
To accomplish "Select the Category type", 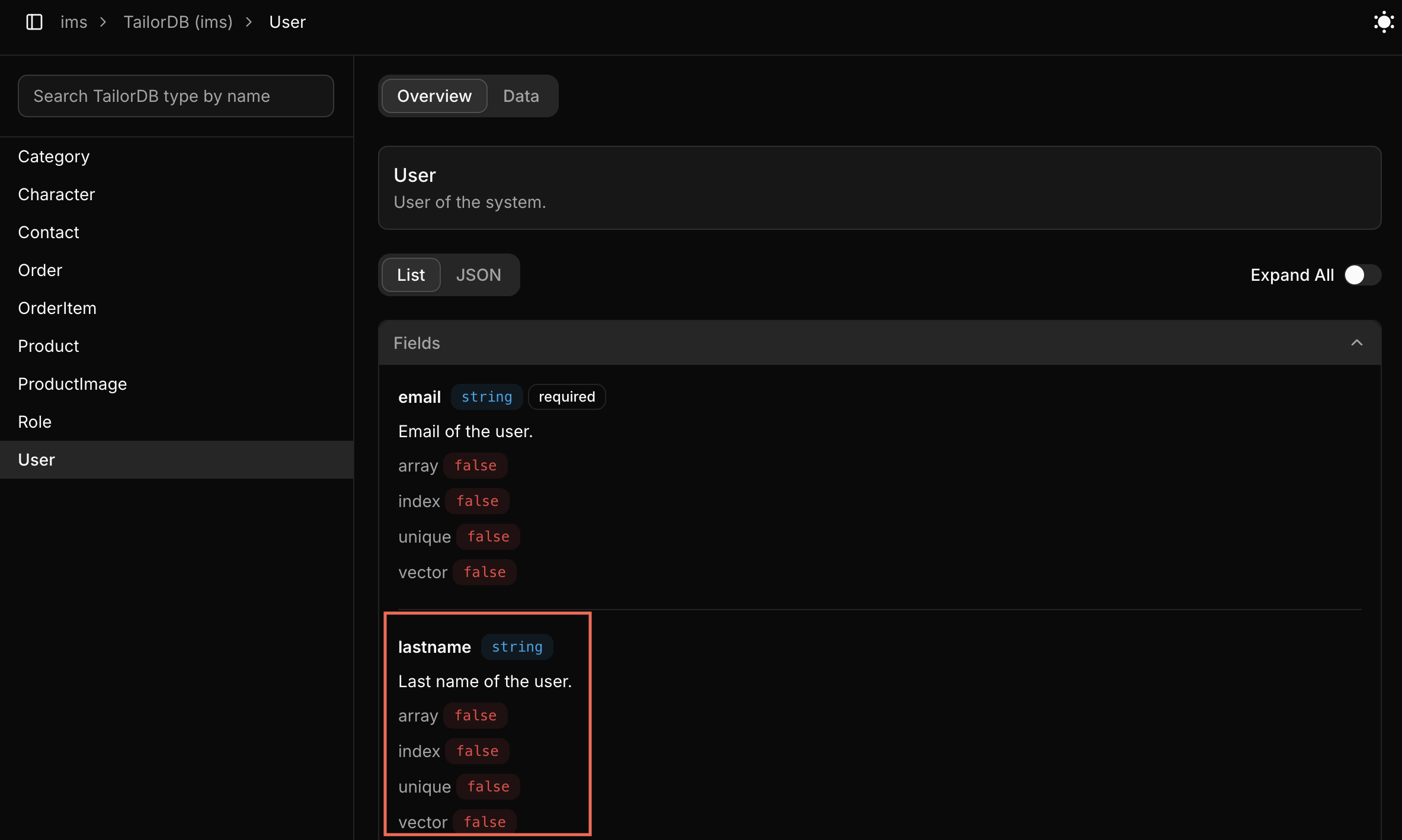I will click(x=53, y=156).
